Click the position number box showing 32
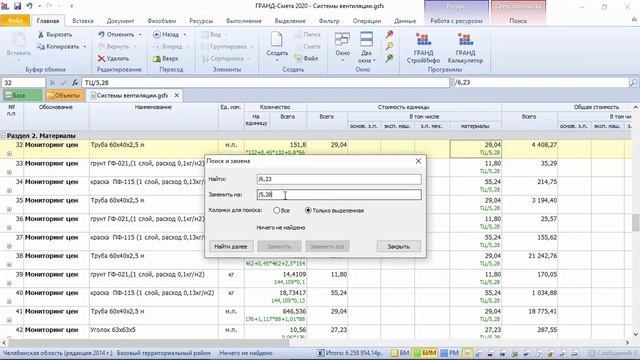 coord(23,82)
